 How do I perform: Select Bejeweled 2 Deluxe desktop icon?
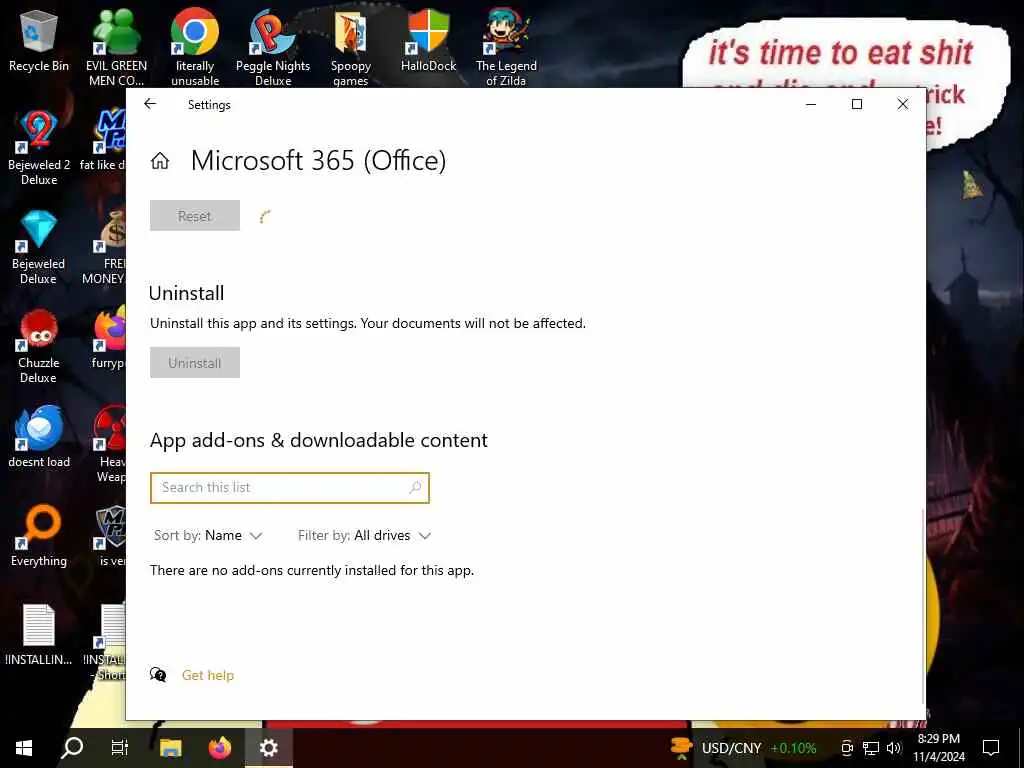point(39,147)
